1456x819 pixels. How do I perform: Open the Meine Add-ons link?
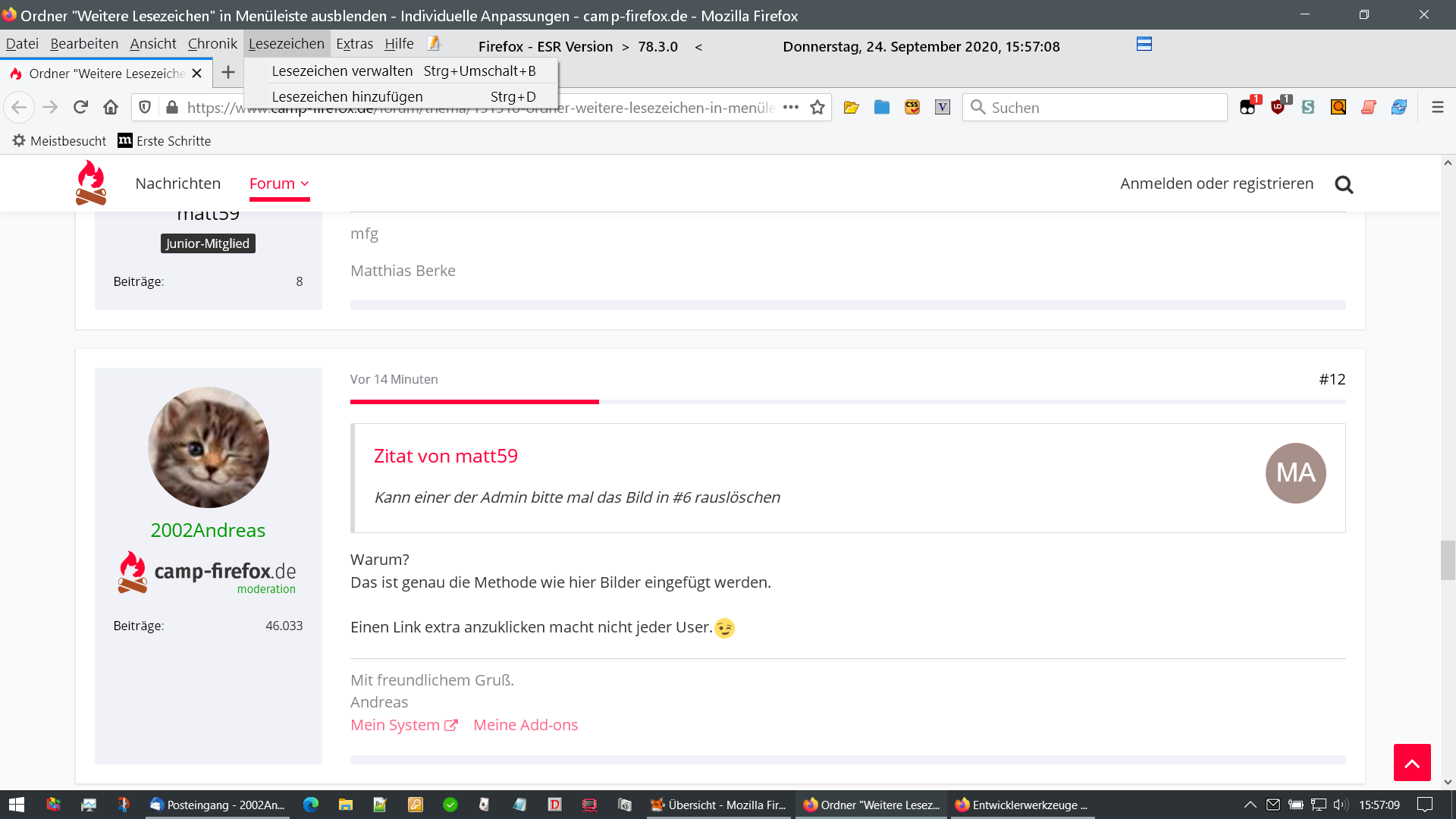click(x=525, y=725)
